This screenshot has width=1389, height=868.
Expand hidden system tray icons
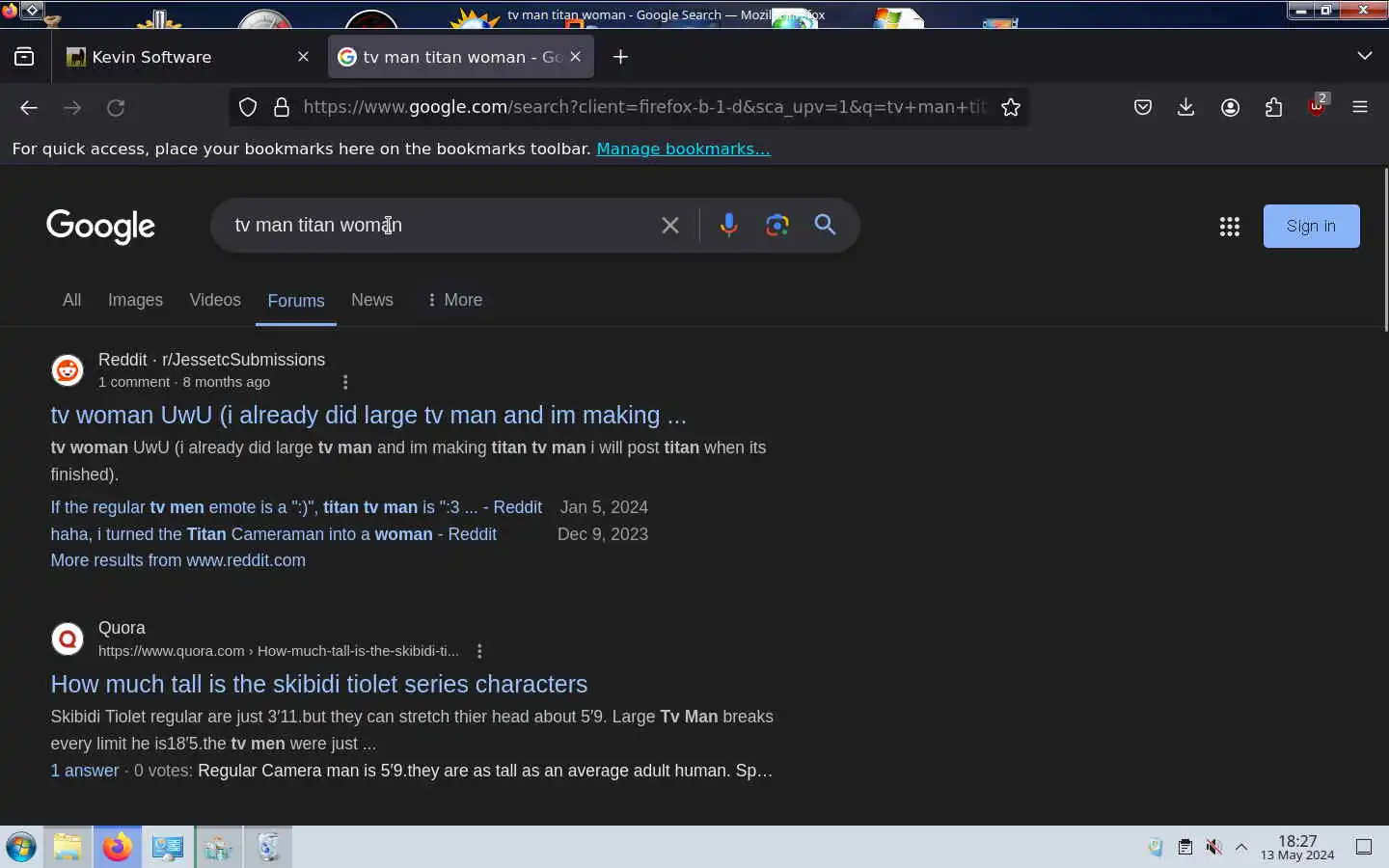click(1241, 848)
